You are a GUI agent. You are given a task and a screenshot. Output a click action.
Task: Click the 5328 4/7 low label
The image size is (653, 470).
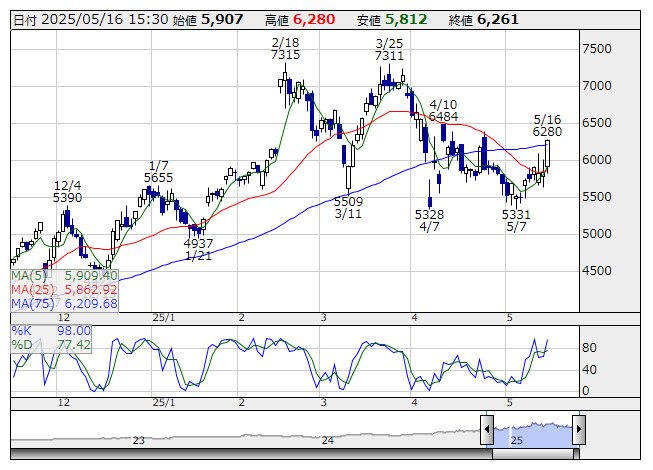[429, 221]
